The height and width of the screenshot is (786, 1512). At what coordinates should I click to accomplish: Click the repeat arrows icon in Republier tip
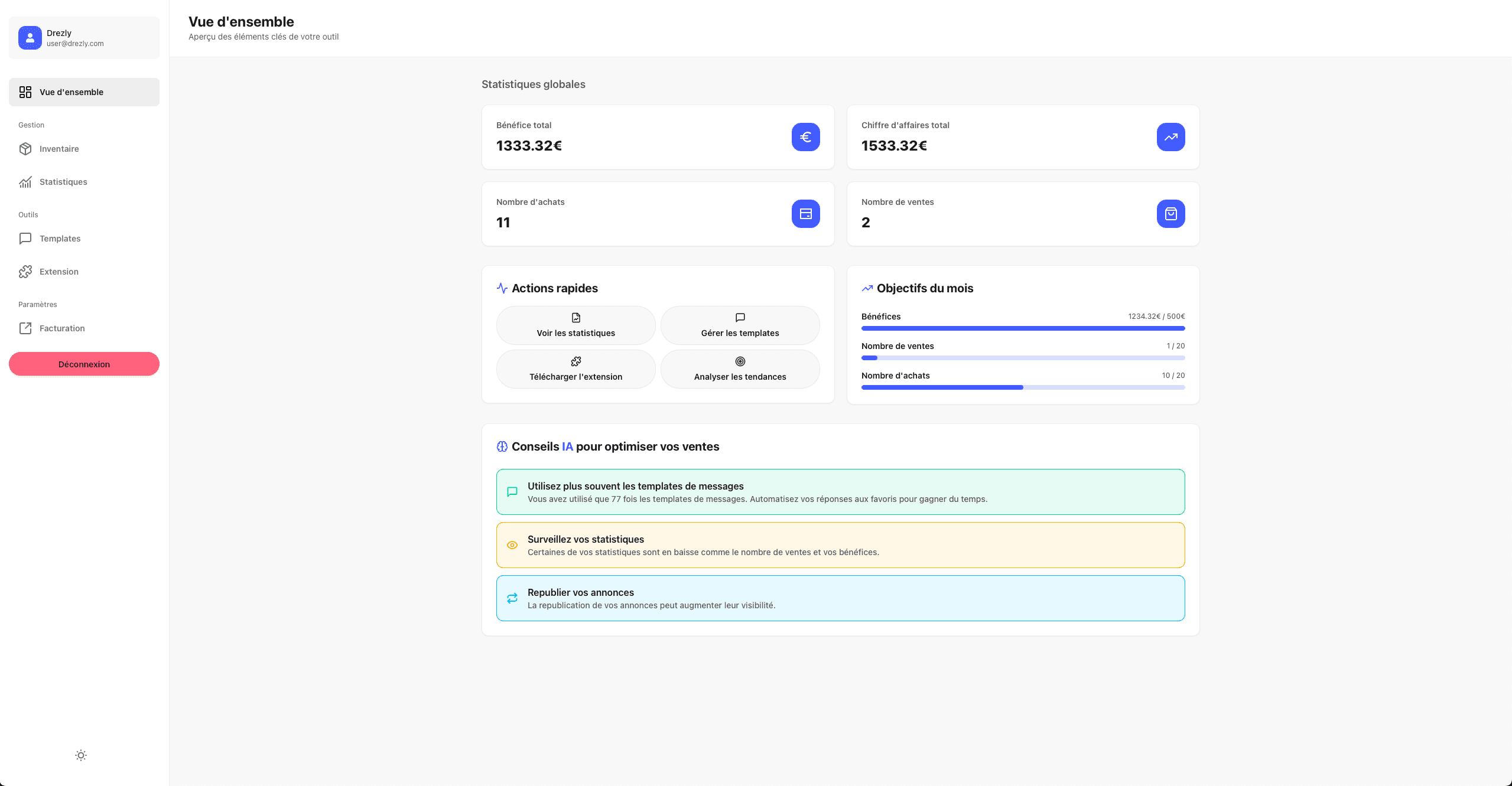tap(512, 598)
